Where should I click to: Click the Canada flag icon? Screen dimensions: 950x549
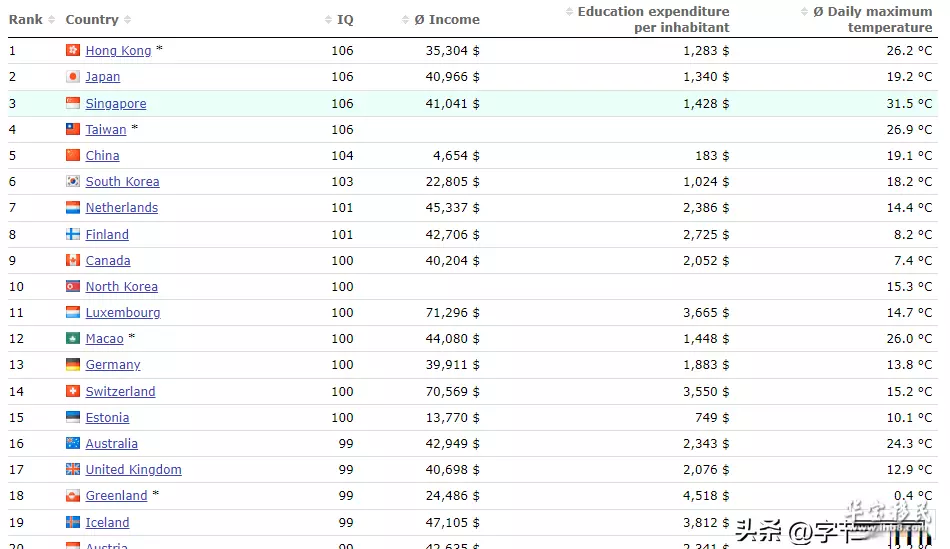click(x=72, y=260)
